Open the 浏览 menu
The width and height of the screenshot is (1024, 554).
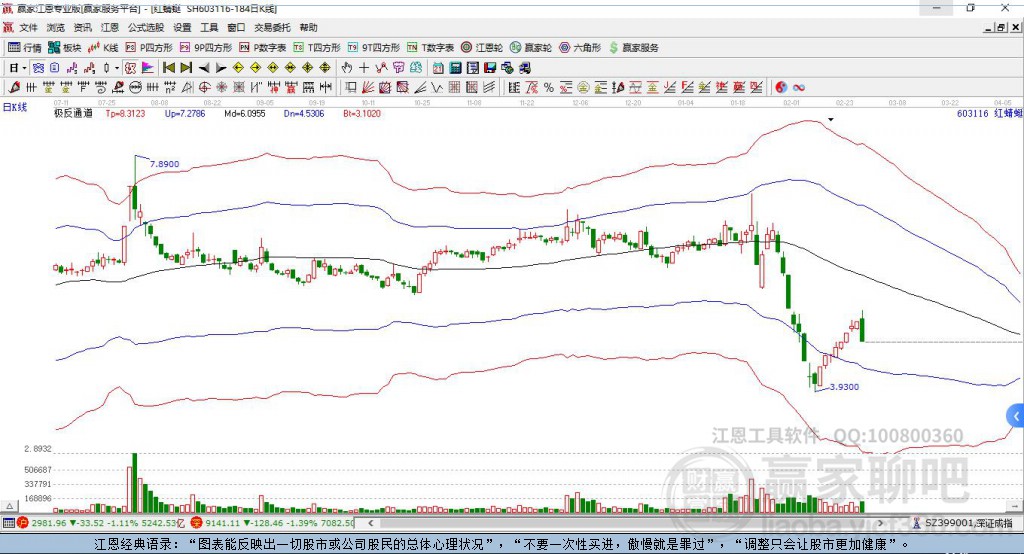pyautogui.click(x=56, y=27)
